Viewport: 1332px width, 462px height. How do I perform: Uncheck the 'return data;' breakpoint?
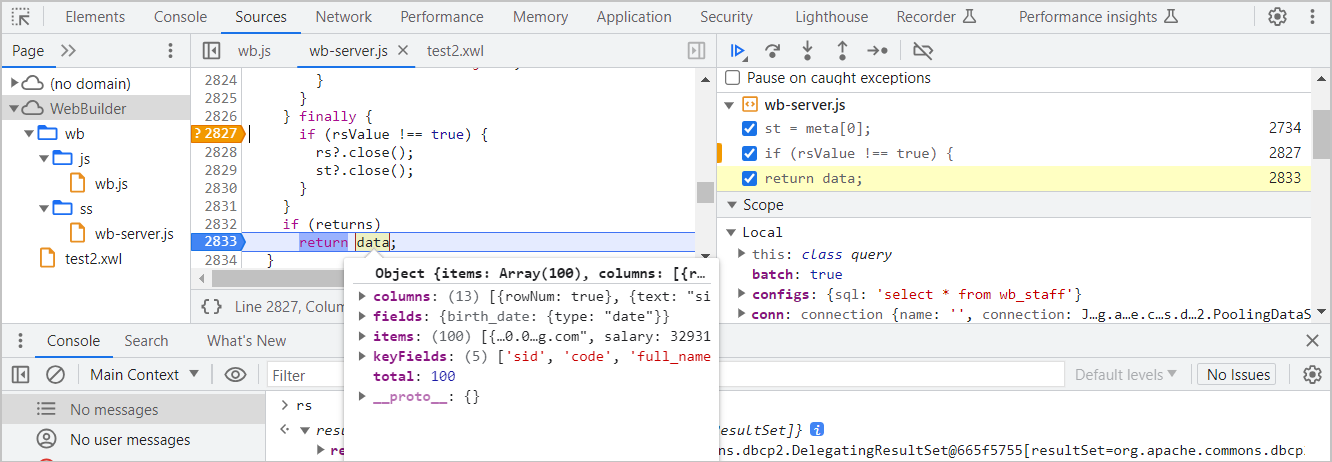tap(749, 178)
